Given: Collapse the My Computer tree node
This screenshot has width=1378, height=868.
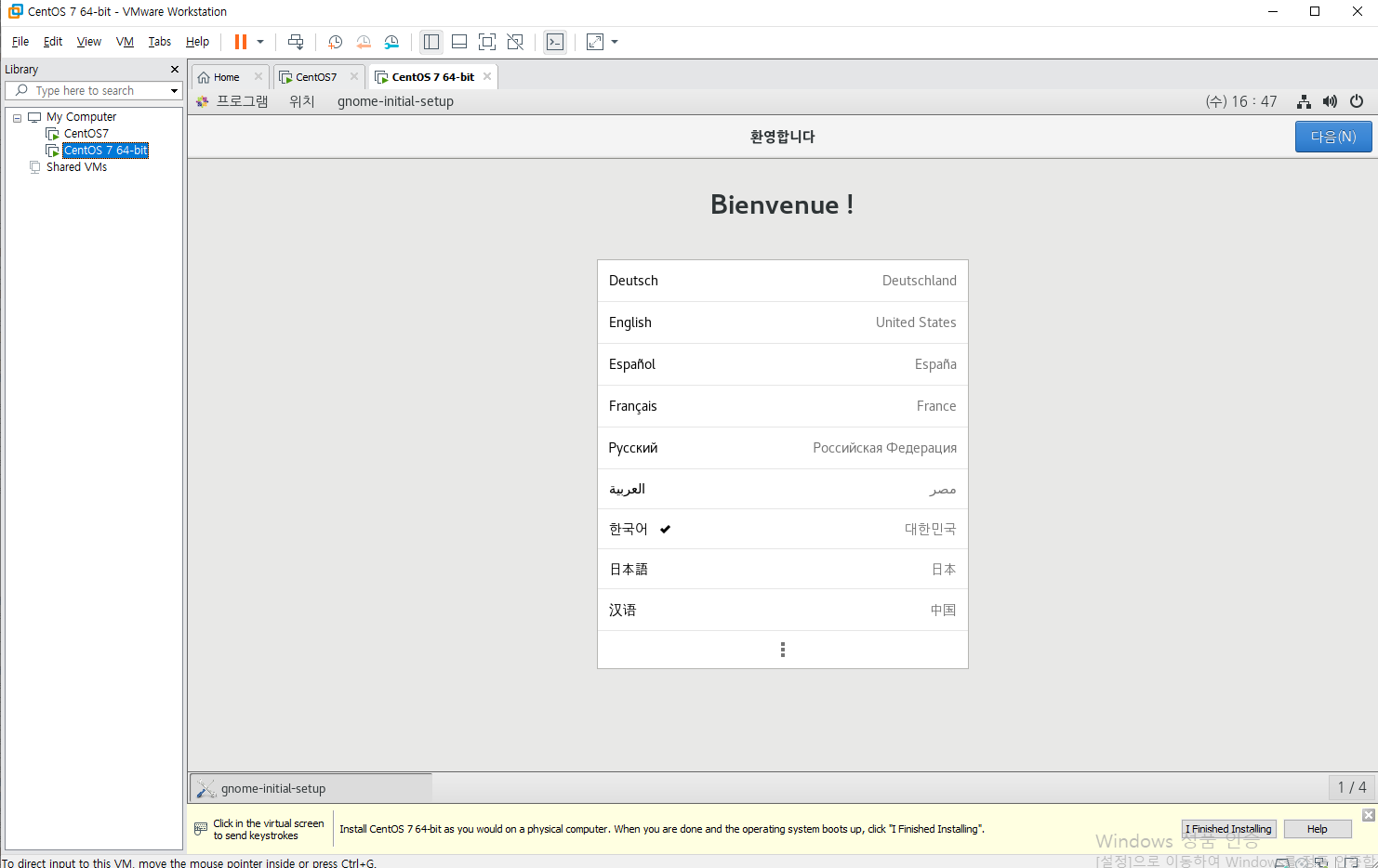Looking at the screenshot, I should 17,118.
